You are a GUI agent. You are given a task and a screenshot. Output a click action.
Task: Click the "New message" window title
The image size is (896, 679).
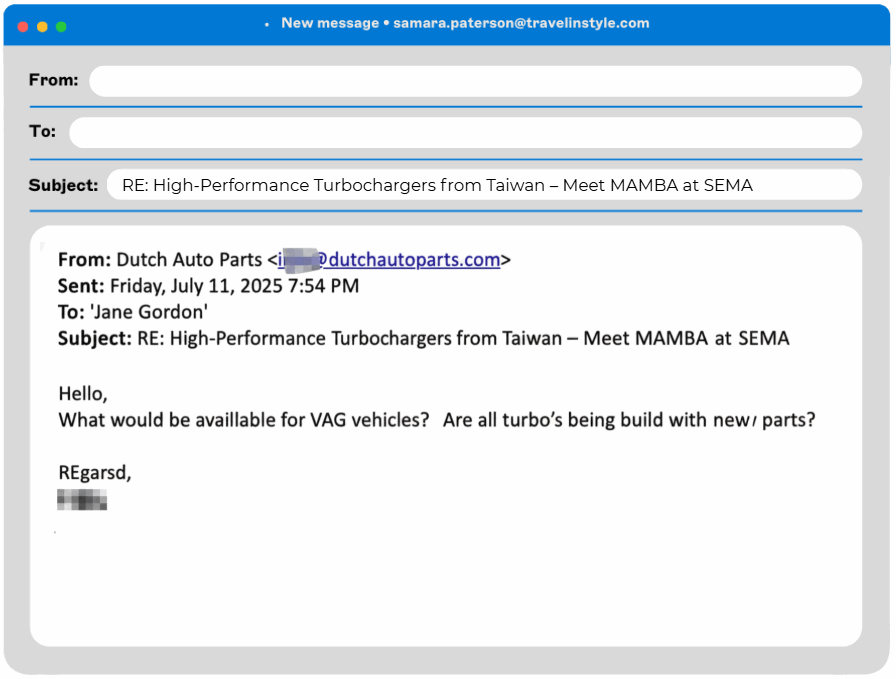330,23
